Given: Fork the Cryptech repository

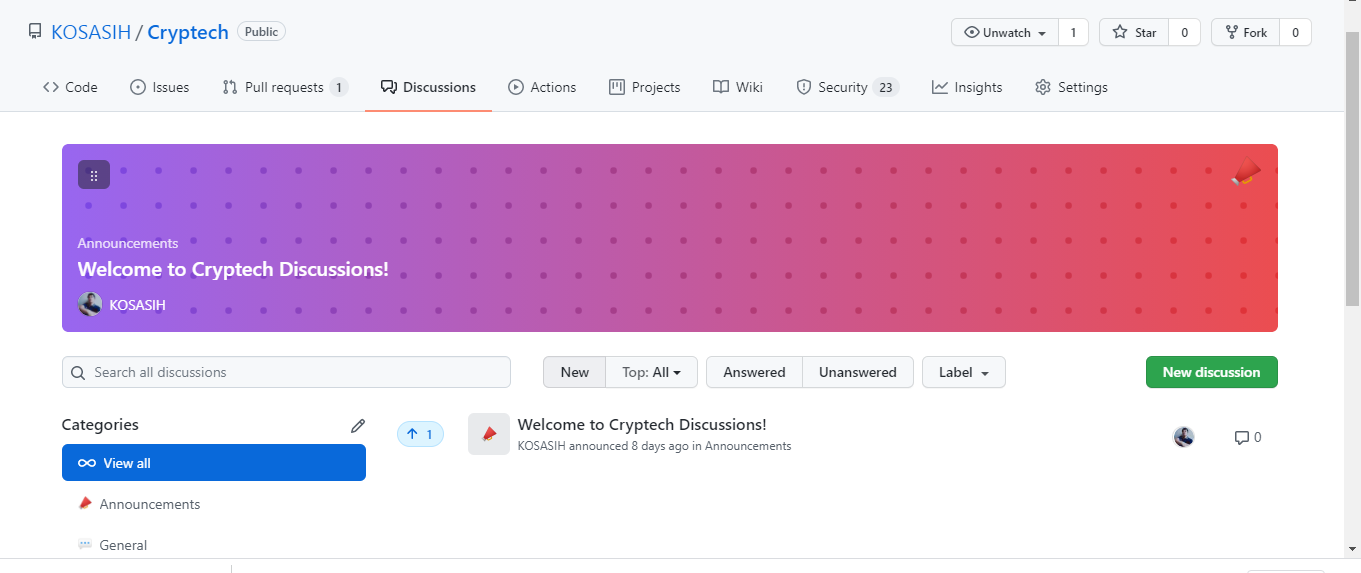Looking at the screenshot, I should tap(1245, 32).
